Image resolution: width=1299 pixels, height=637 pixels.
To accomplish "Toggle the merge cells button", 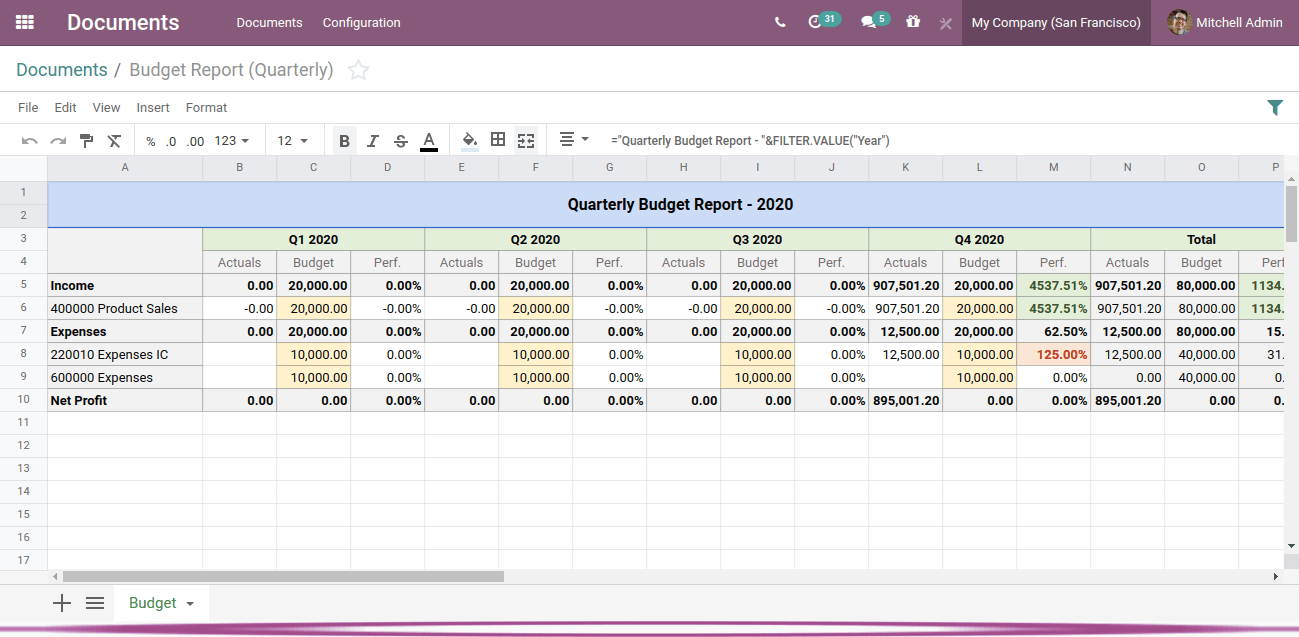I will [x=526, y=141].
